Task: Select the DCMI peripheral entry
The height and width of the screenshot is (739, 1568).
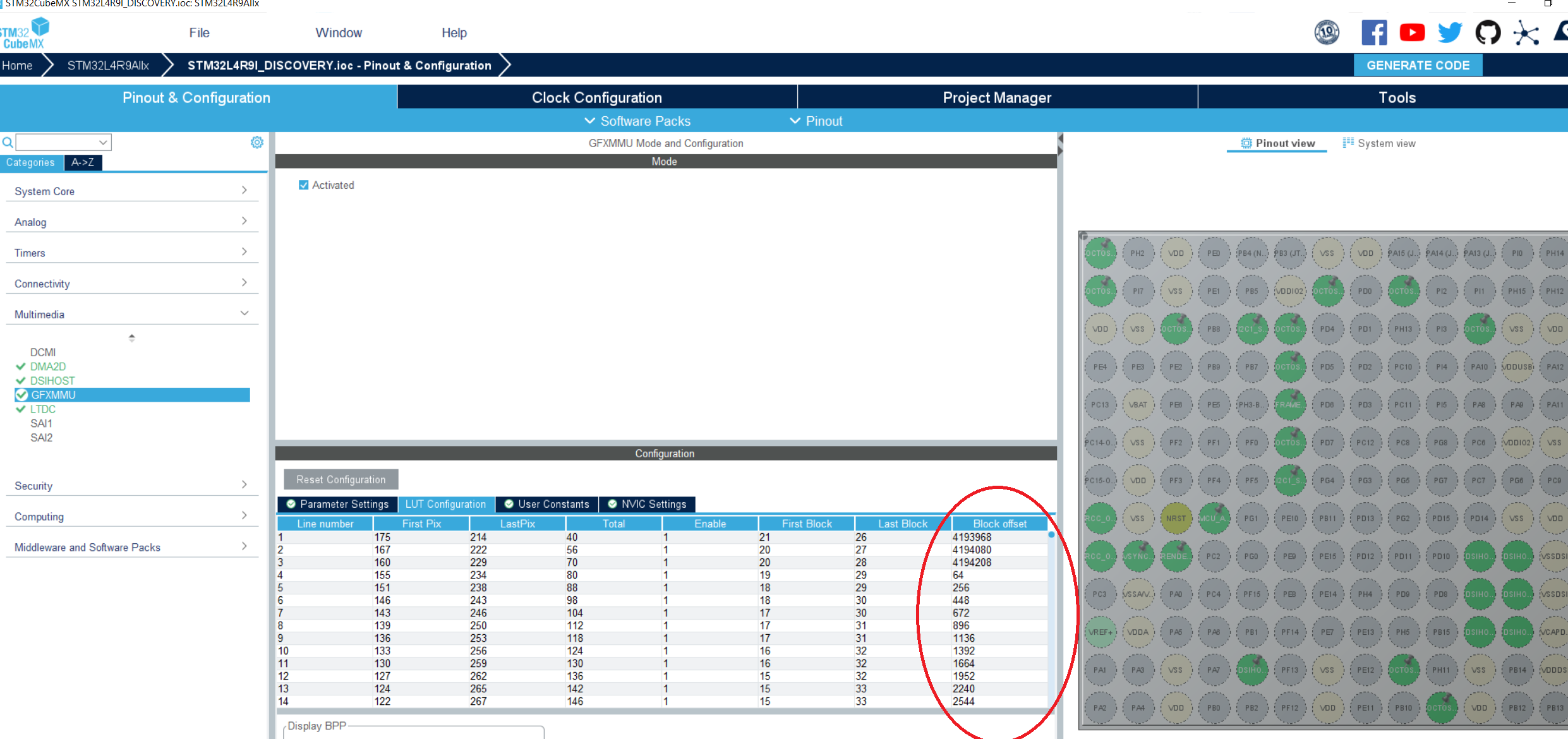Action: (x=43, y=352)
